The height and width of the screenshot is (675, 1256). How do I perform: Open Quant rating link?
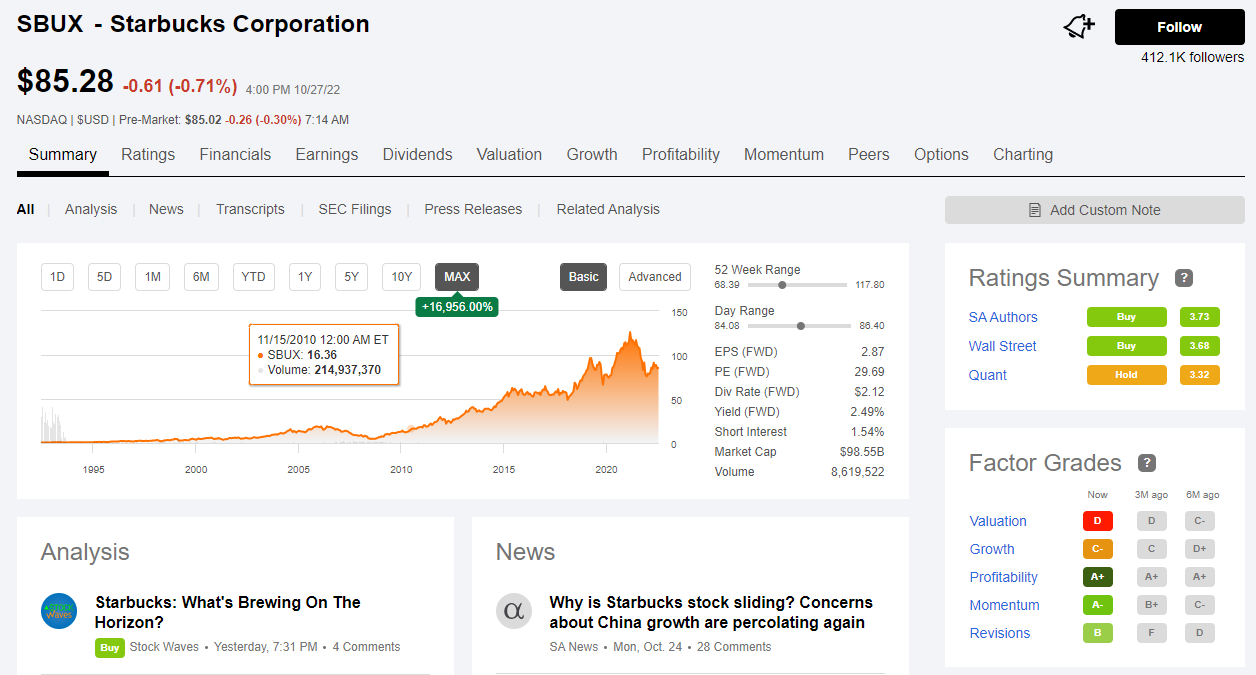click(x=988, y=375)
